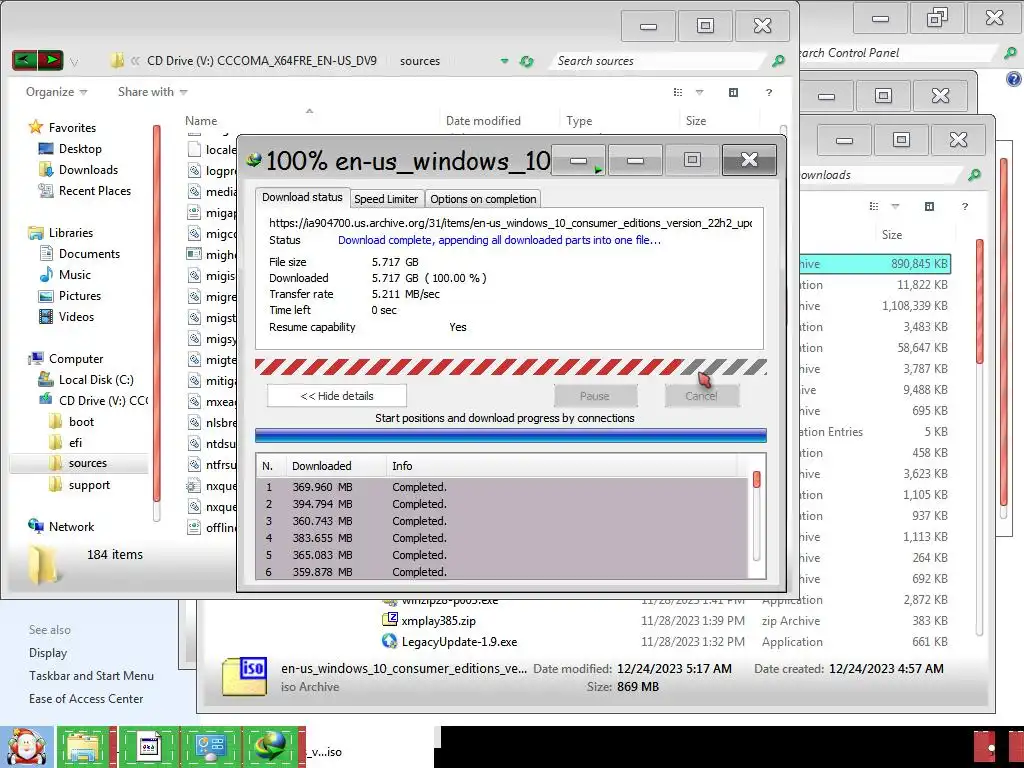The height and width of the screenshot is (768, 1024).
Task: Open Downloads in Favorites
Action: [88, 169]
